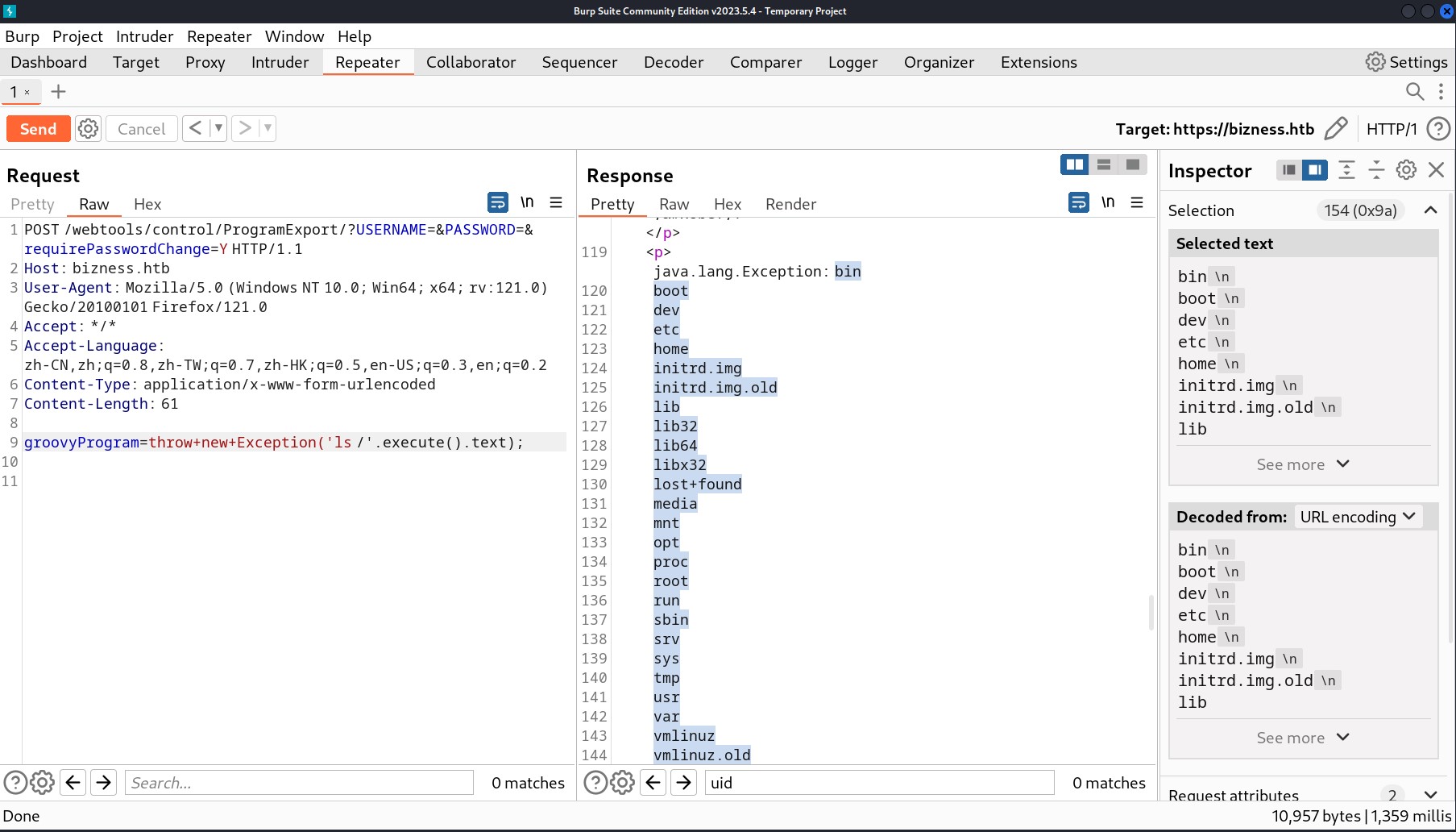Expand the Request attributes section
This screenshot has height=832, width=1456.
coord(1430,795)
